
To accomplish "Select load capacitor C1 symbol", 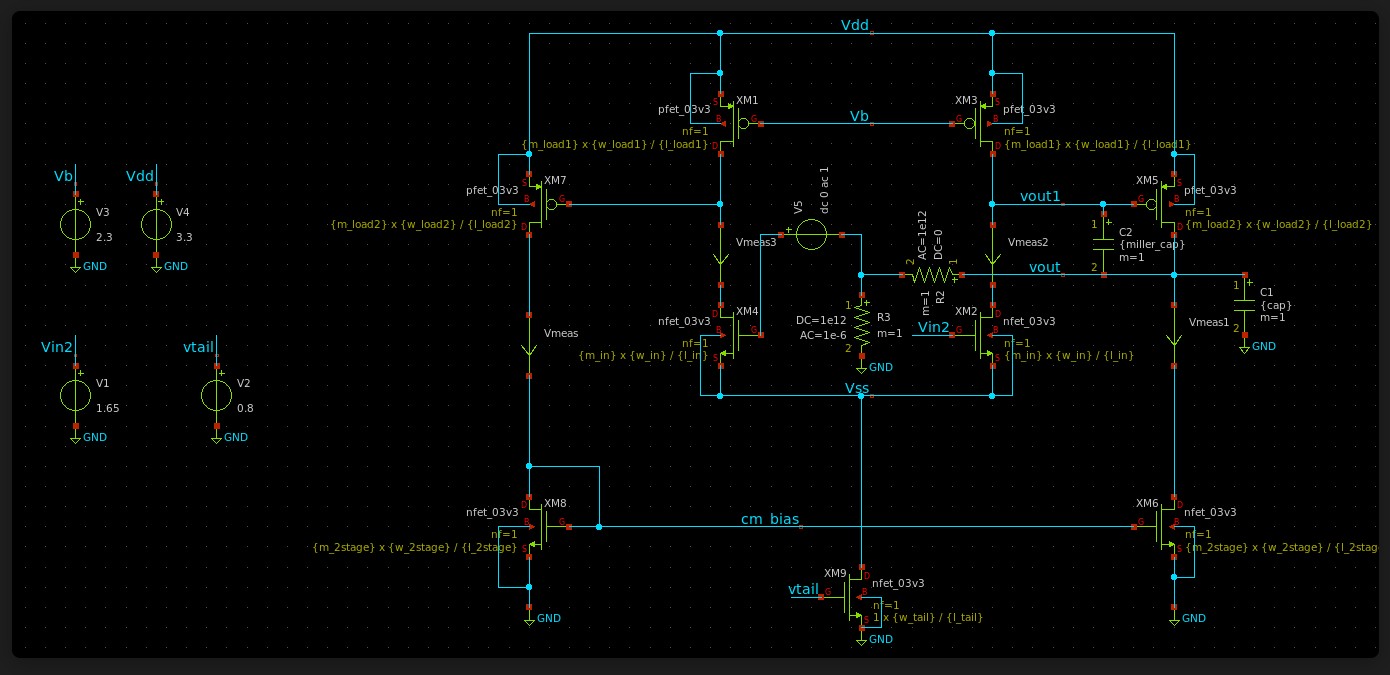I will (1244, 303).
